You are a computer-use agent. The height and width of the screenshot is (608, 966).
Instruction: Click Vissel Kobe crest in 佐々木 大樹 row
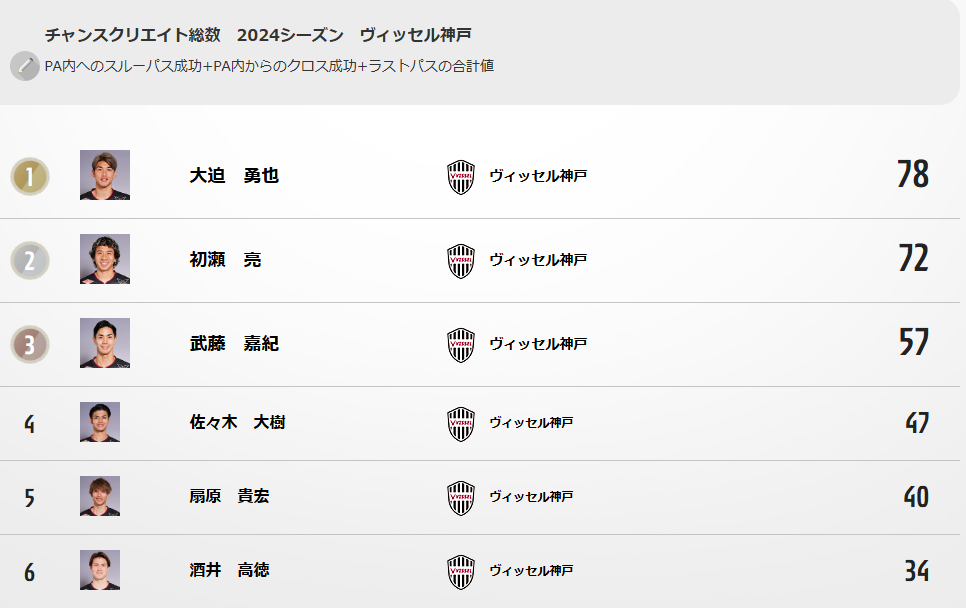[461, 424]
